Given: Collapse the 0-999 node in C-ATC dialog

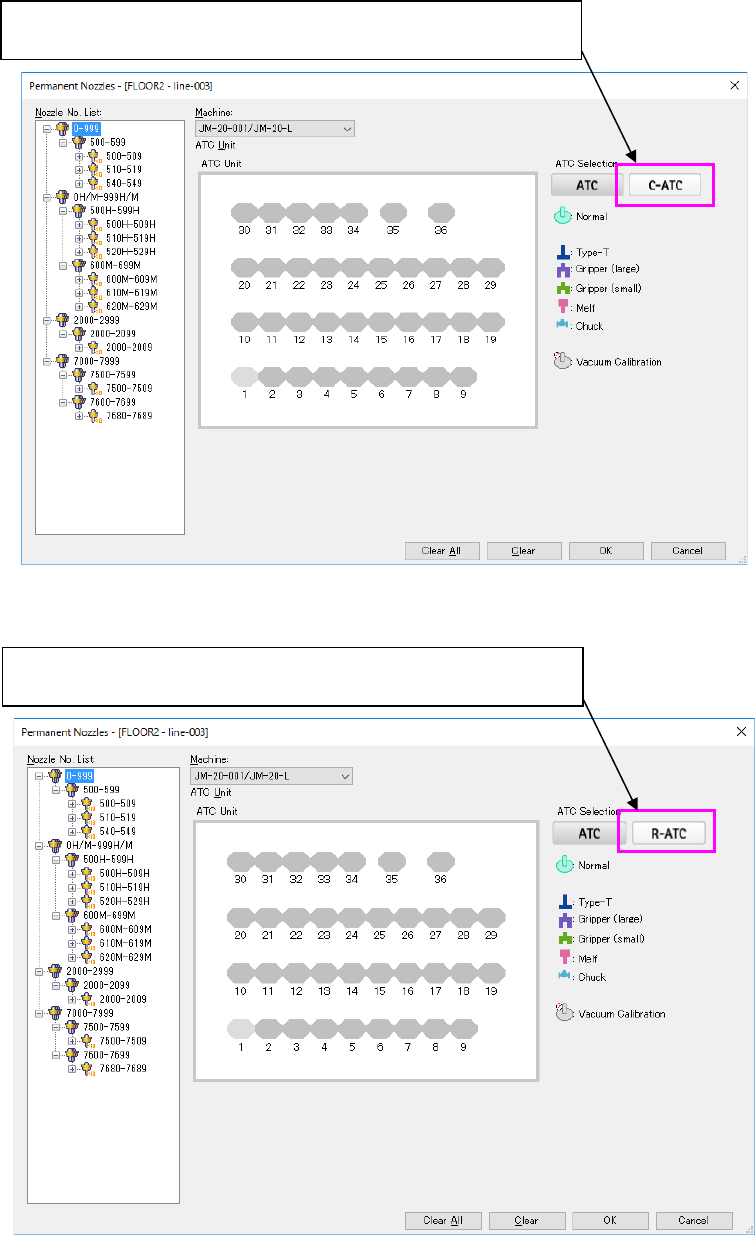Looking at the screenshot, I should point(47,129).
